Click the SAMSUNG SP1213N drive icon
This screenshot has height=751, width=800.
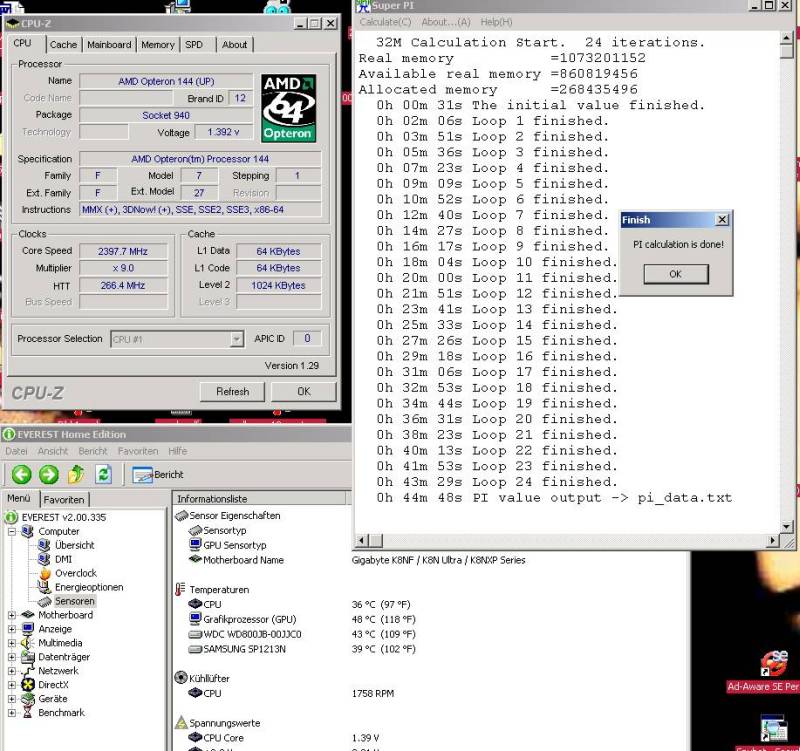(x=195, y=649)
